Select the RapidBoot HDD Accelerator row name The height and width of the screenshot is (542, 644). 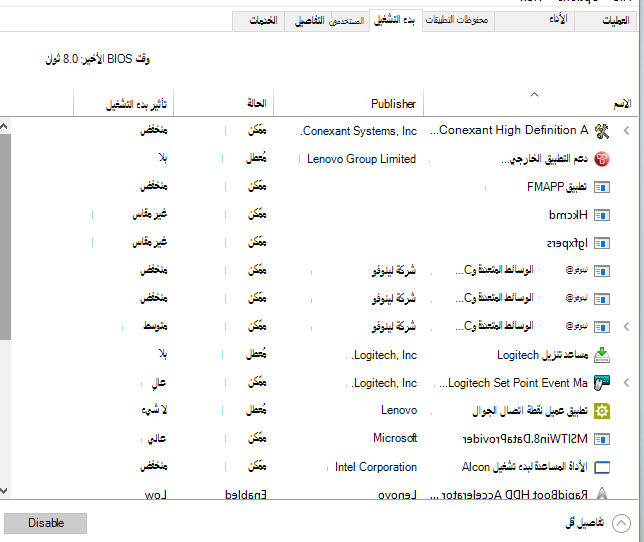509,494
